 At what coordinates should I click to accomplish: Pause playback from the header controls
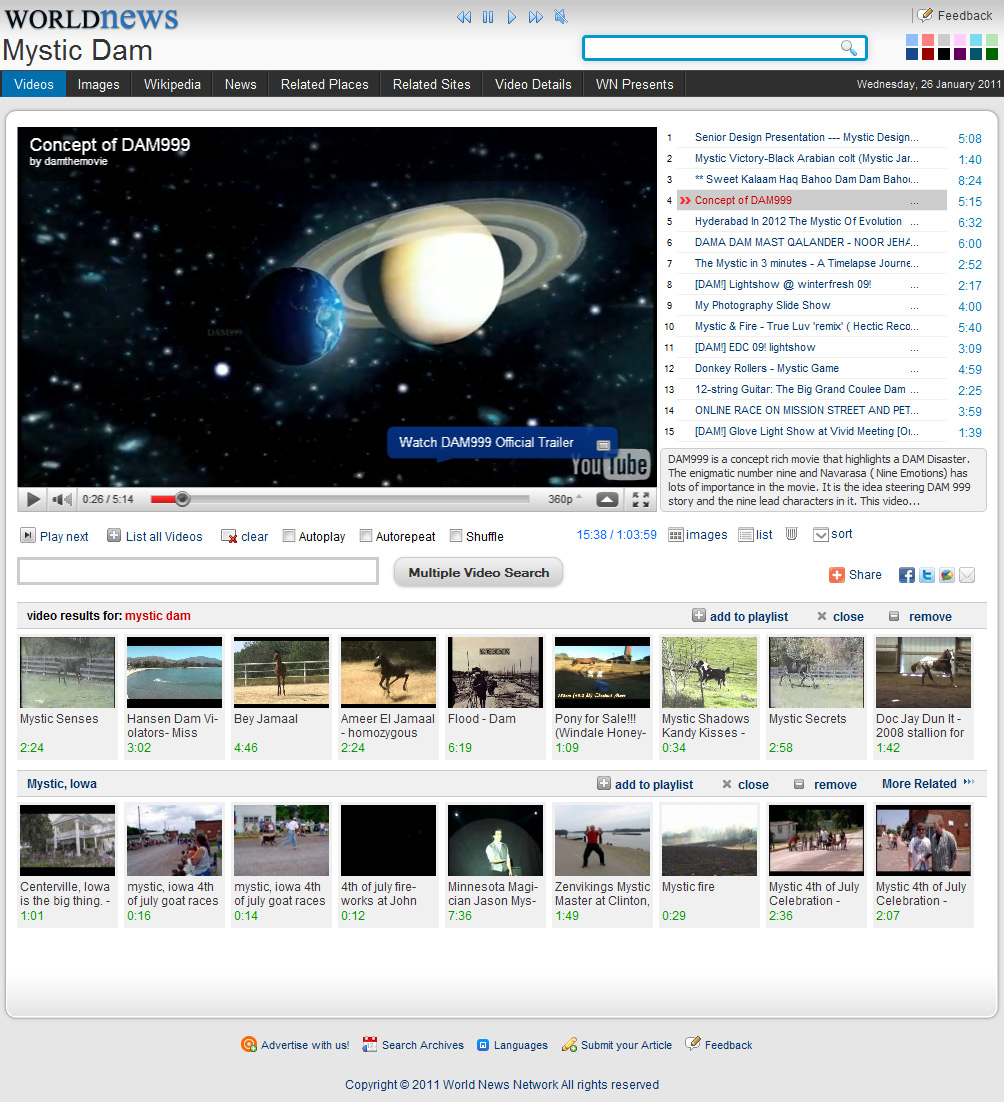(x=488, y=17)
